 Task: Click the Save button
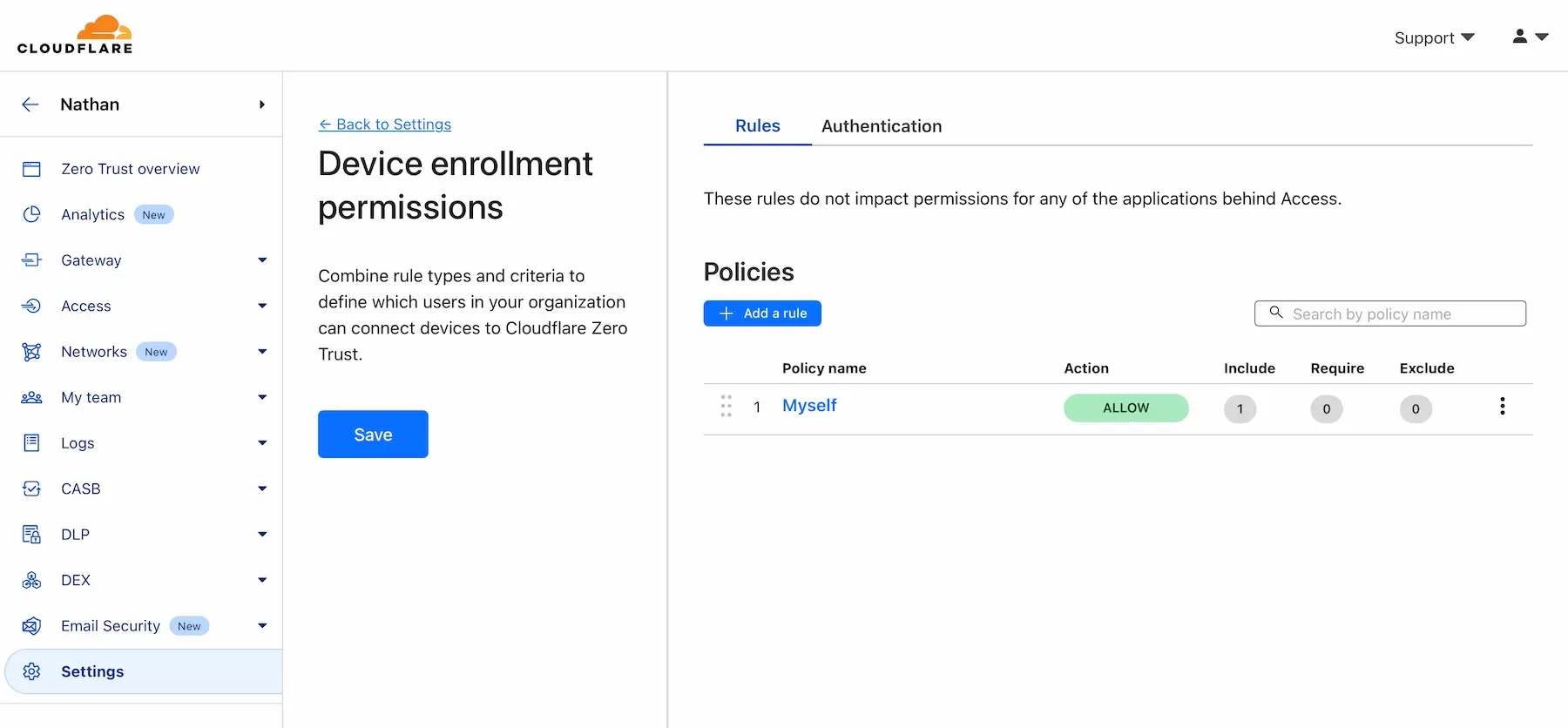[x=373, y=435]
